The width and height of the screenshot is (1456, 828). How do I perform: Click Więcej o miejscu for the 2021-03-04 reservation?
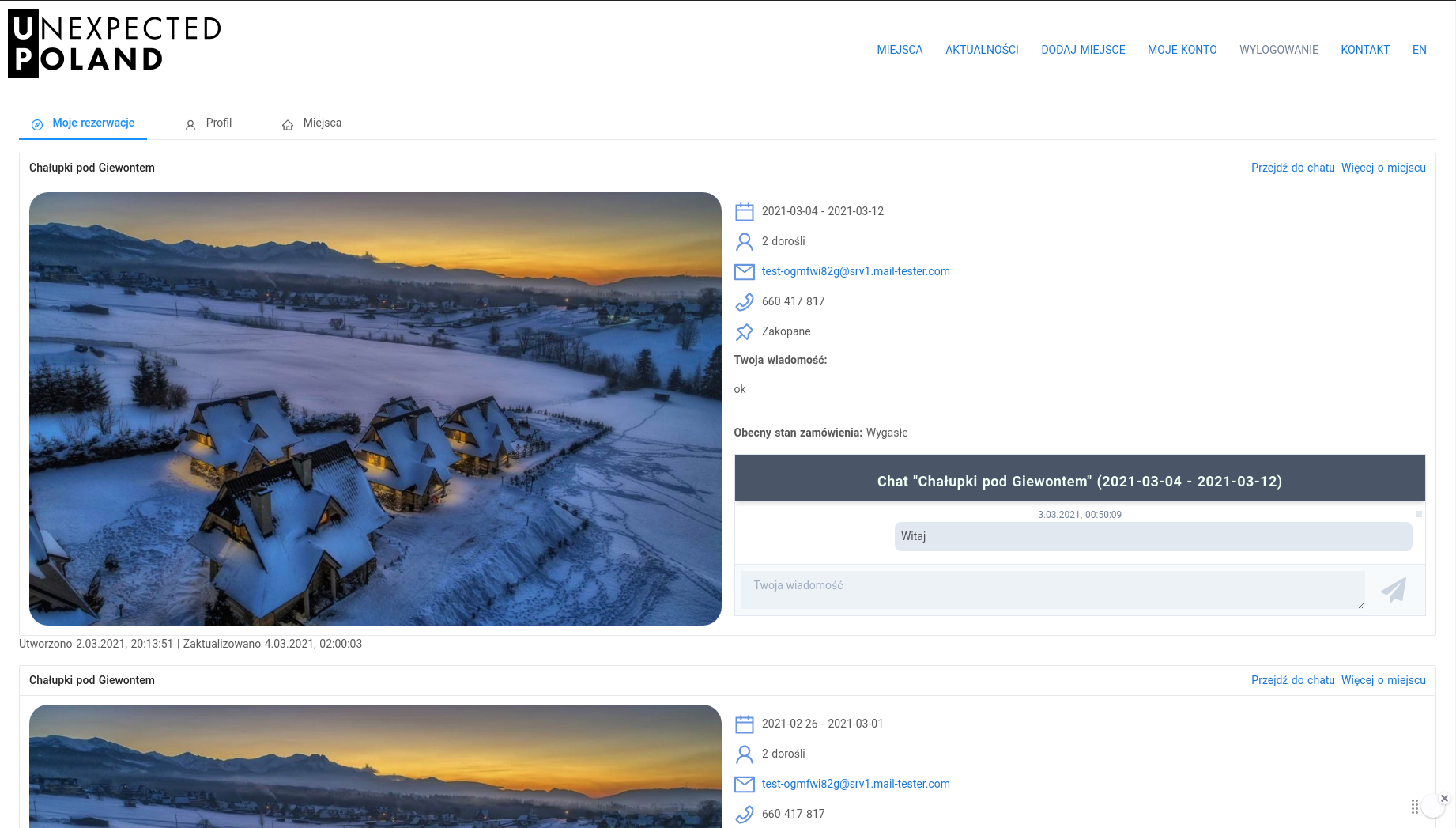pyautogui.click(x=1383, y=168)
